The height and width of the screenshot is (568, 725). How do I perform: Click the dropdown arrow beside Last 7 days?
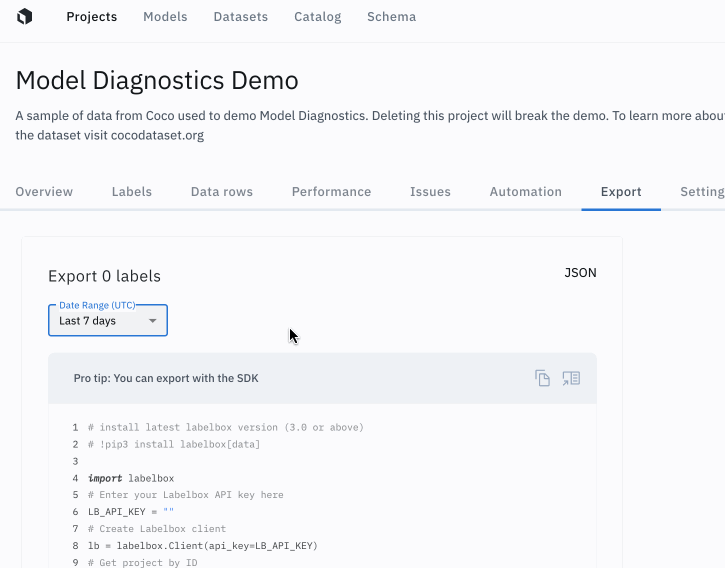tap(153, 321)
